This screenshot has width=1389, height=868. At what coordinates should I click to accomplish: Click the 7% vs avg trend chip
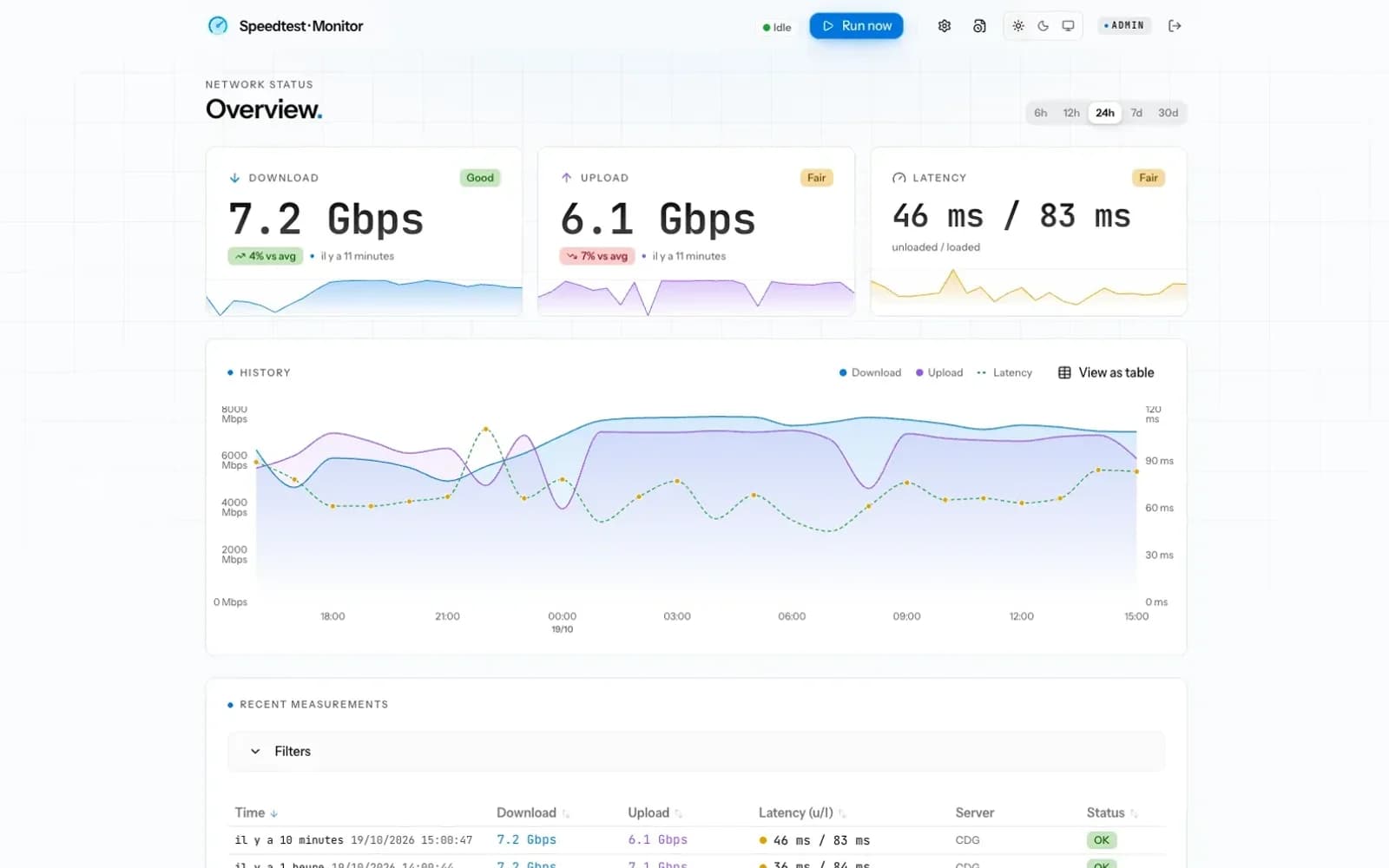pos(597,256)
